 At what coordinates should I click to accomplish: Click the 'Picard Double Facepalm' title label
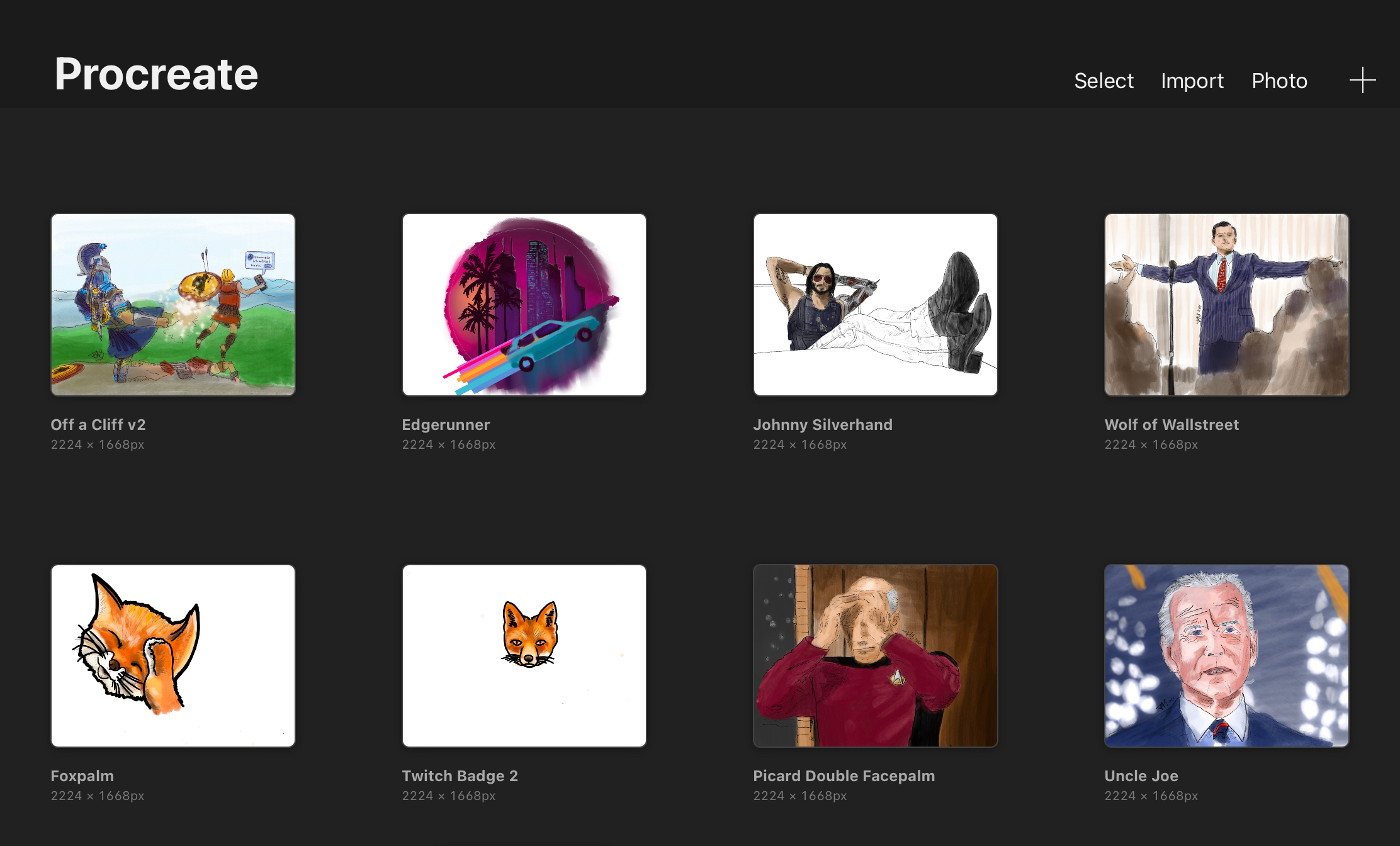tap(844, 776)
